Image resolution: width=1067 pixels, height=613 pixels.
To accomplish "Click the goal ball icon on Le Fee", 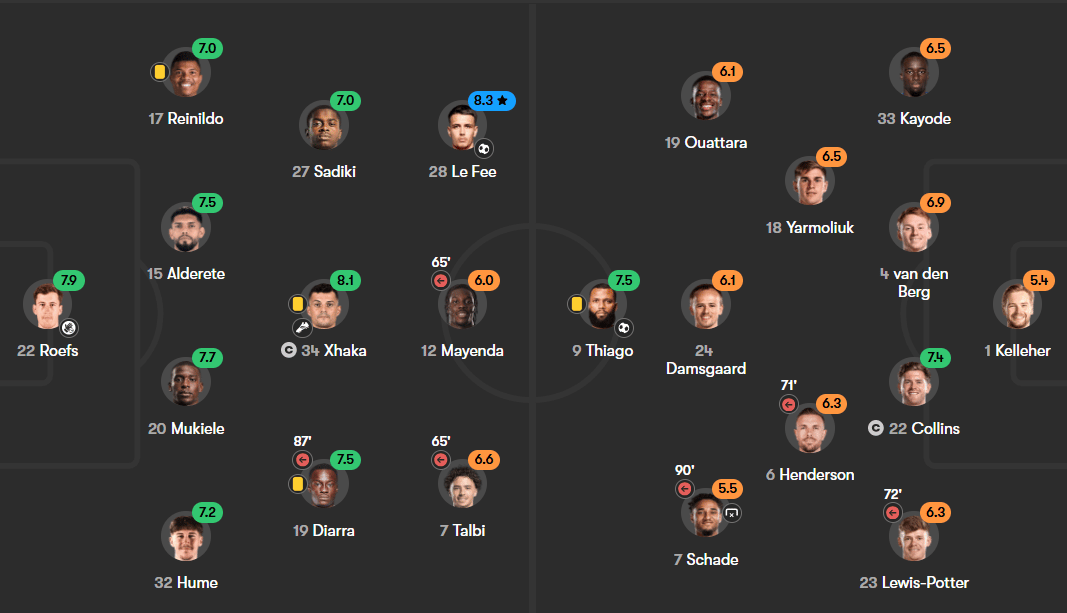I will pos(484,148).
